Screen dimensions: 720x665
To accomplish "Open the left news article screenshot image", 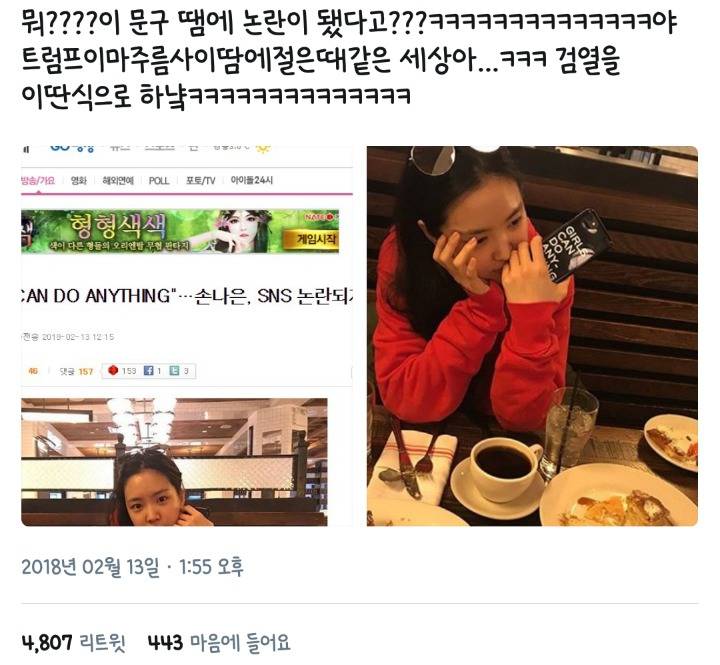I will coord(187,336).
